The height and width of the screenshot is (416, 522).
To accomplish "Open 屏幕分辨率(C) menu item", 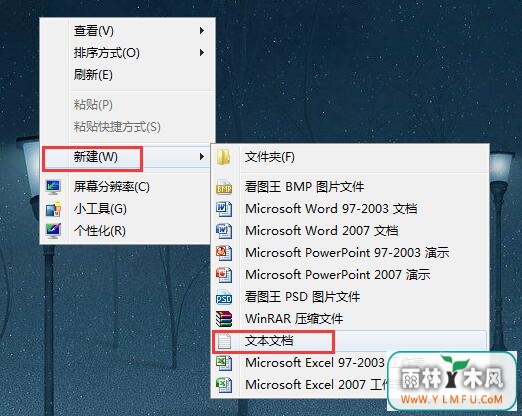I will 127,187.
